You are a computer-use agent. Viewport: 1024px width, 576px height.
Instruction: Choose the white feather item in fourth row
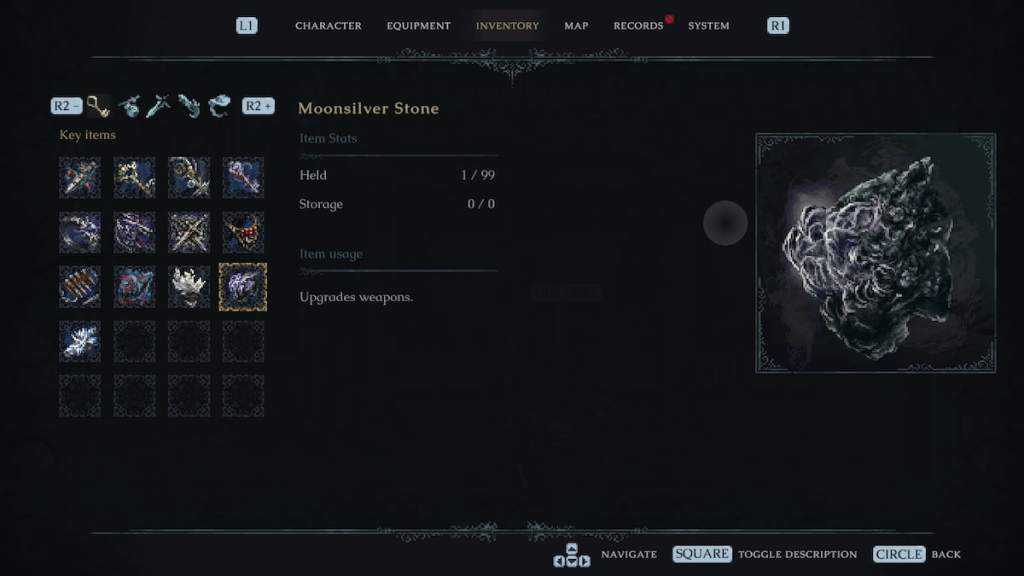click(x=80, y=341)
